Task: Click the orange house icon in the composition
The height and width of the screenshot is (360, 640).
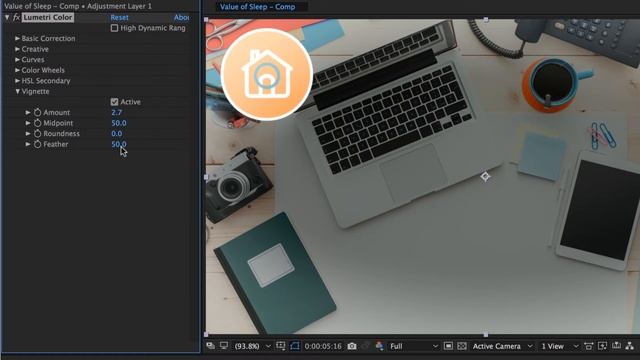Action: pos(267,74)
